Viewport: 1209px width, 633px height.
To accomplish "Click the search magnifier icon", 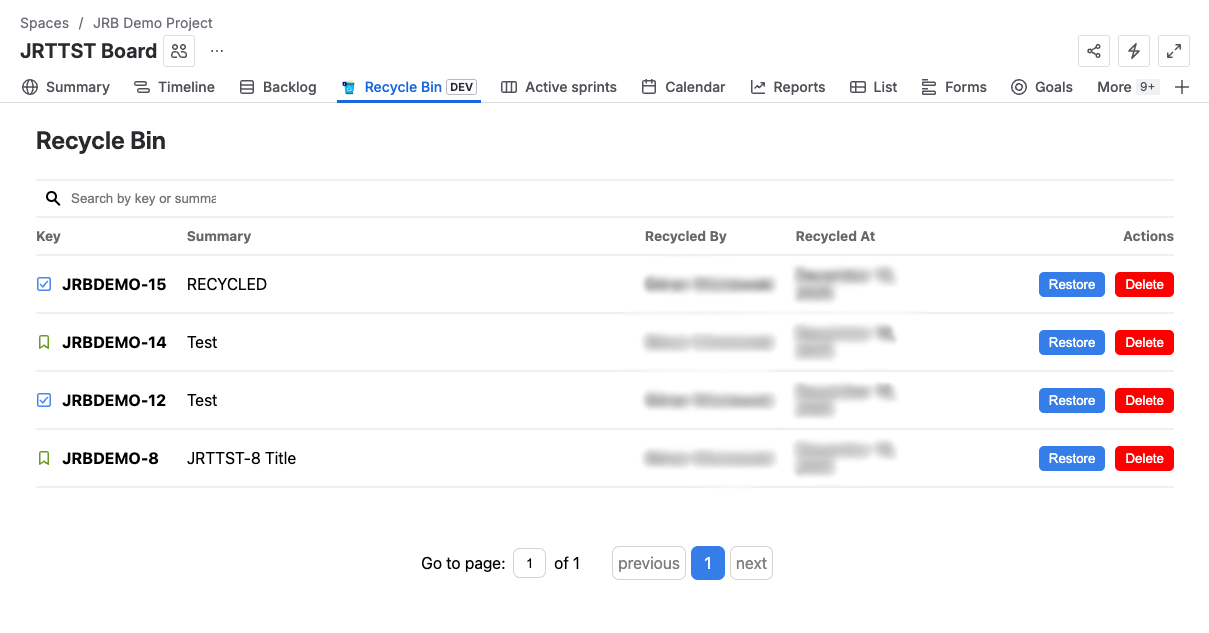I will (x=53, y=199).
